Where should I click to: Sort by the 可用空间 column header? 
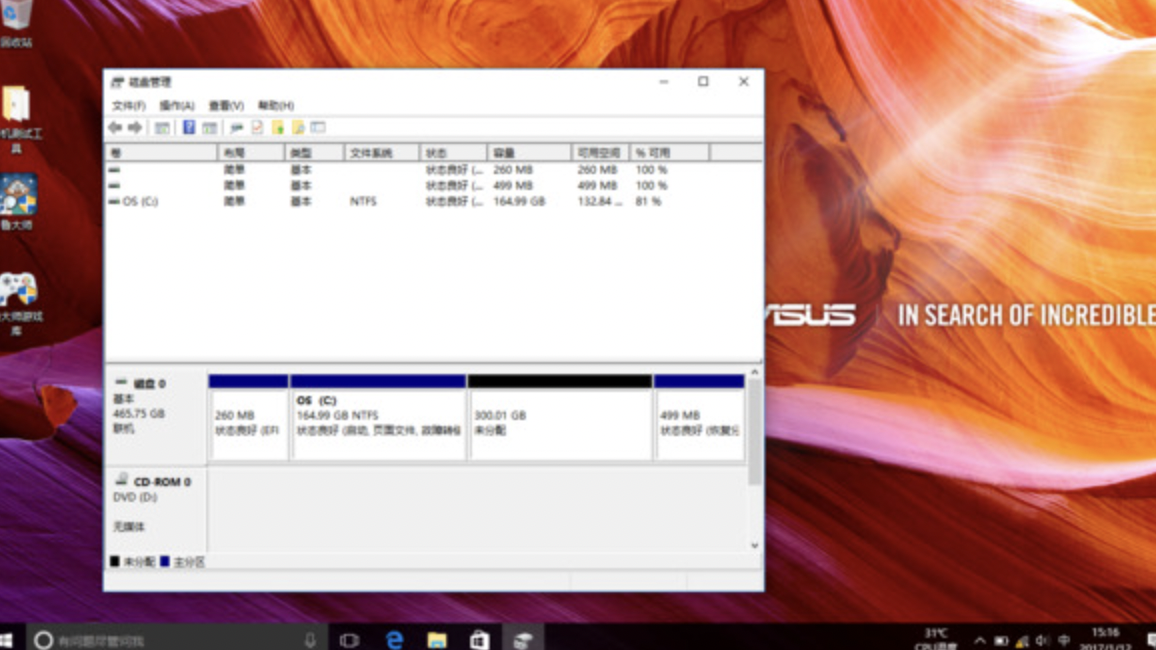click(x=601, y=153)
